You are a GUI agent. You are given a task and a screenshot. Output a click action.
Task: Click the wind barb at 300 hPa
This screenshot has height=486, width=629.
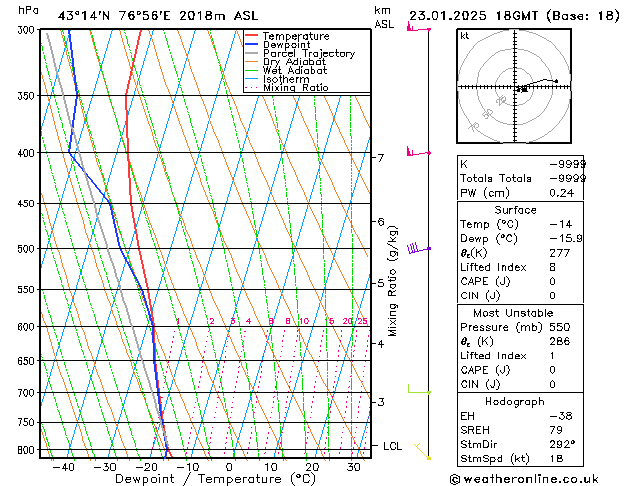coord(418,28)
